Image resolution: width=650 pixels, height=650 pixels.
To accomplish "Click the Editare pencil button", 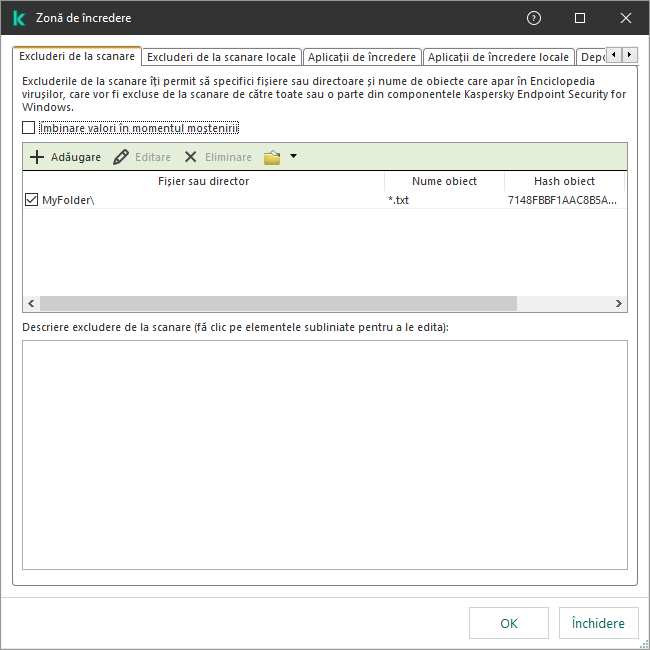I will click(x=142, y=157).
